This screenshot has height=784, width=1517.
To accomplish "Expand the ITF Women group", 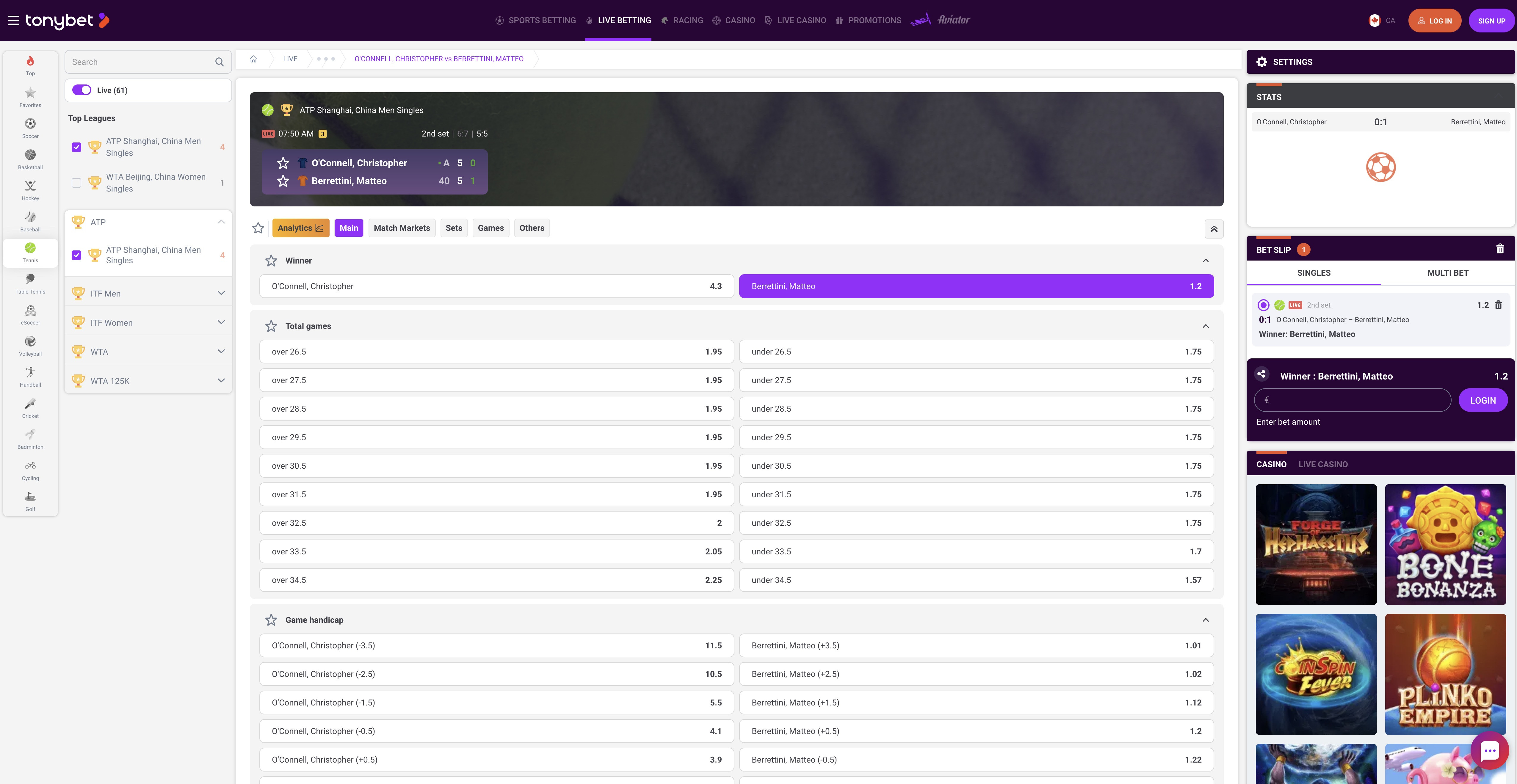I will pos(221,322).
